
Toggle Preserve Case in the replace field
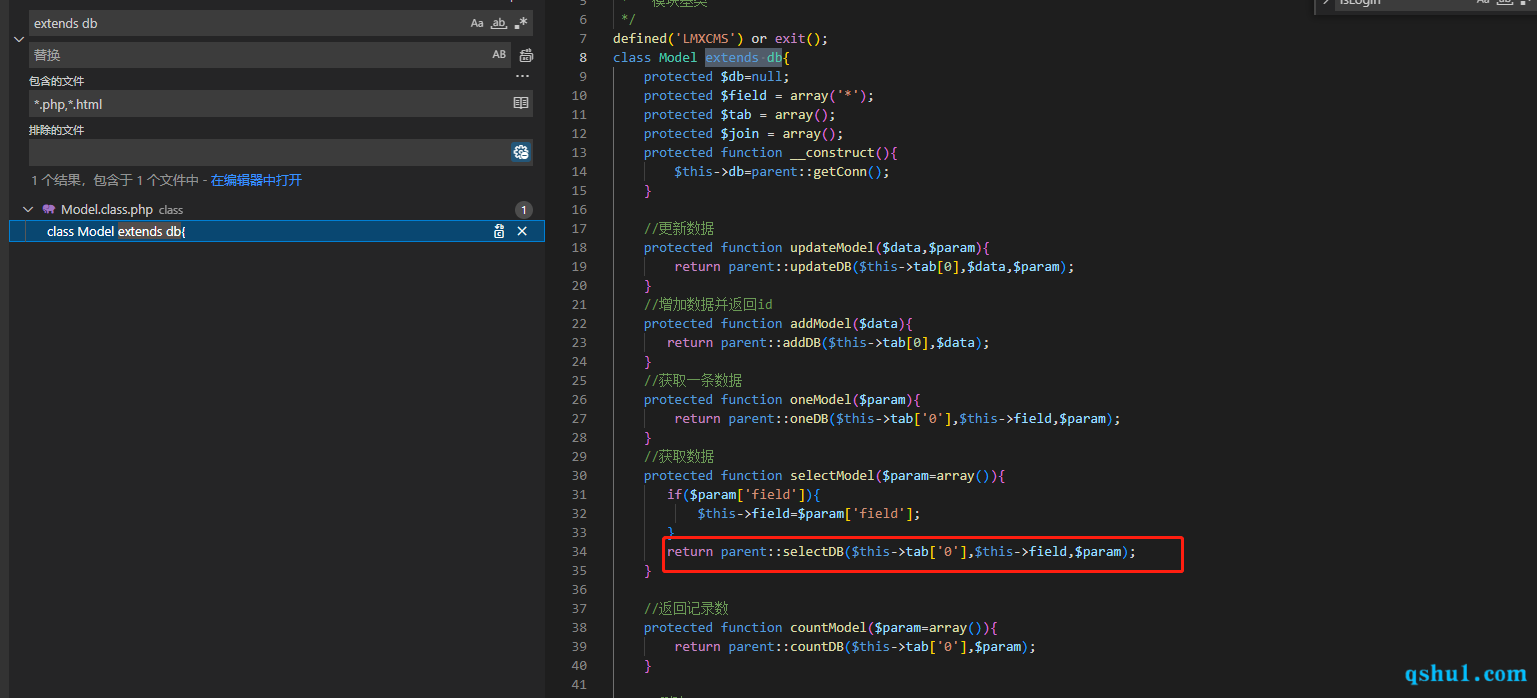[499, 55]
